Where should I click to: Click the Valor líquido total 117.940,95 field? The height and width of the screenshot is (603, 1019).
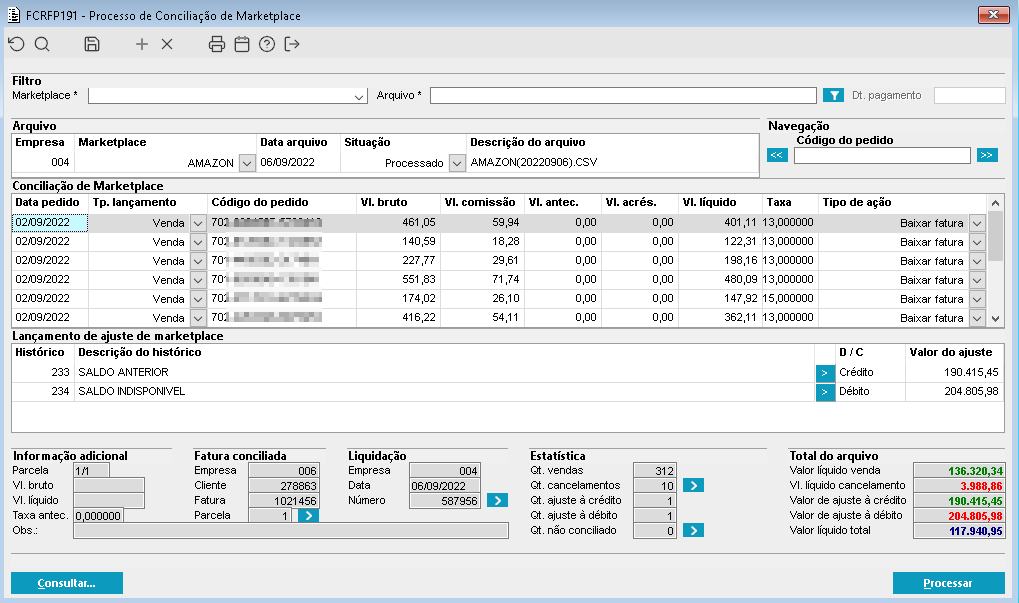pos(959,531)
